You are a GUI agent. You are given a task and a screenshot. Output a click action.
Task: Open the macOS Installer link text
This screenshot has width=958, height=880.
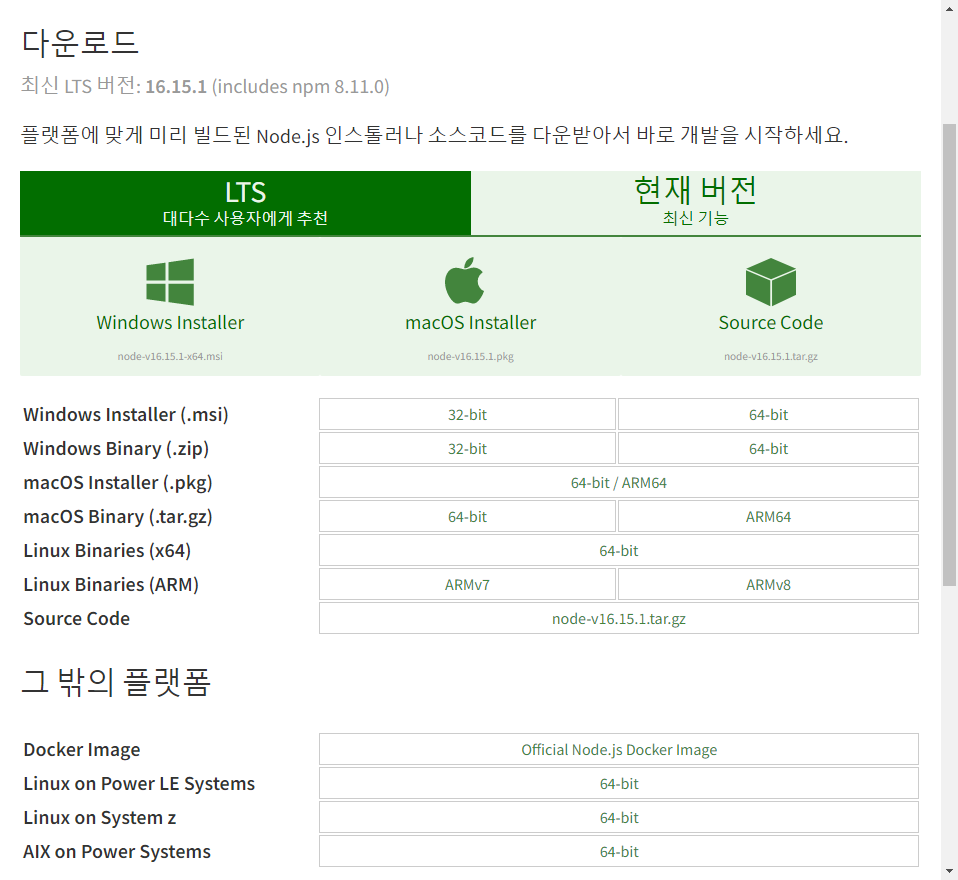[470, 323]
